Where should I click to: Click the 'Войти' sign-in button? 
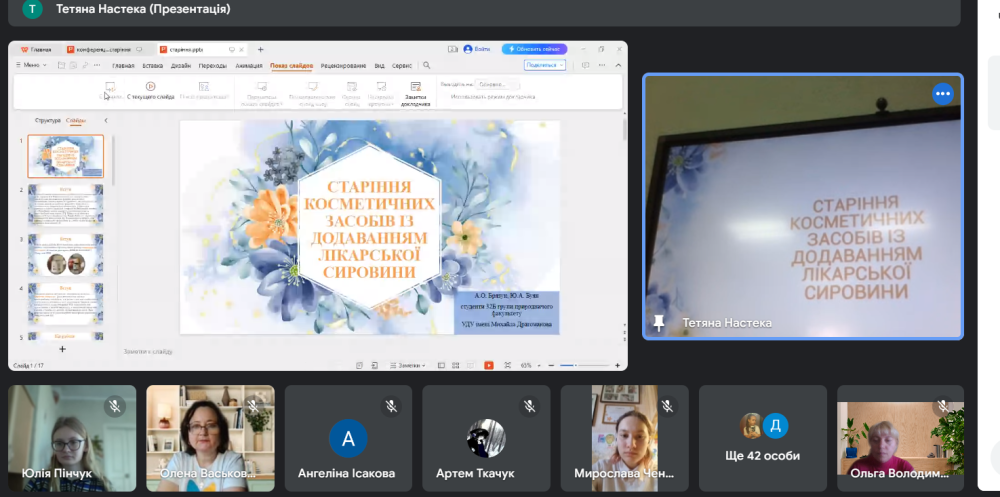(476, 49)
